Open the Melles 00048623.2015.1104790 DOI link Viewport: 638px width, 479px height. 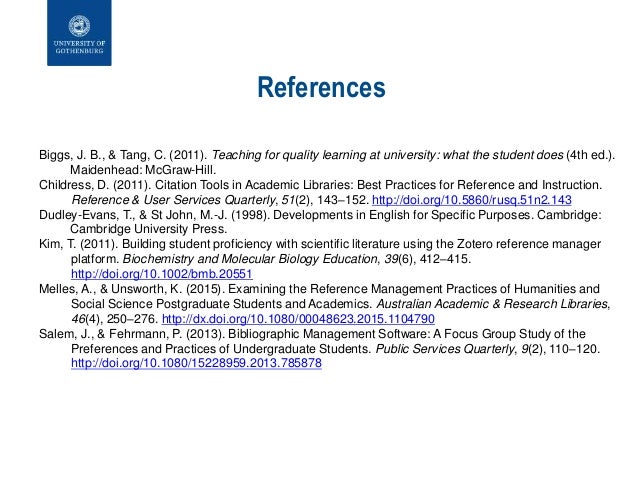pyautogui.click(x=298, y=319)
